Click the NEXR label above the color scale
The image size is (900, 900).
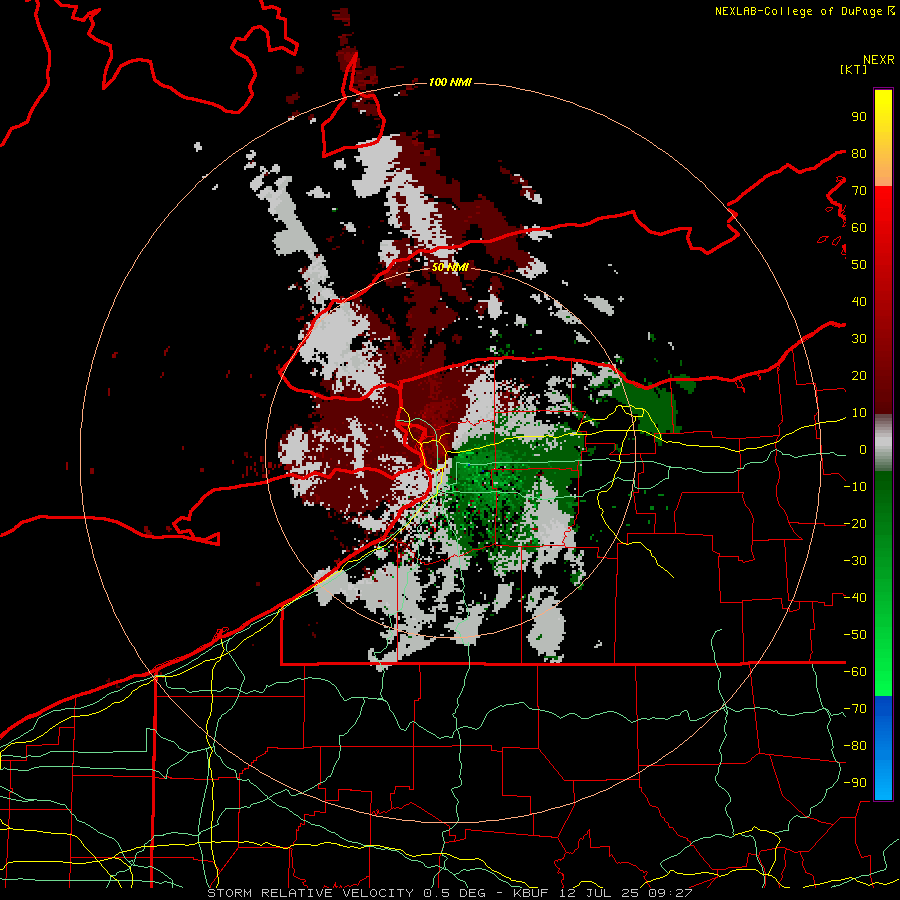click(879, 60)
